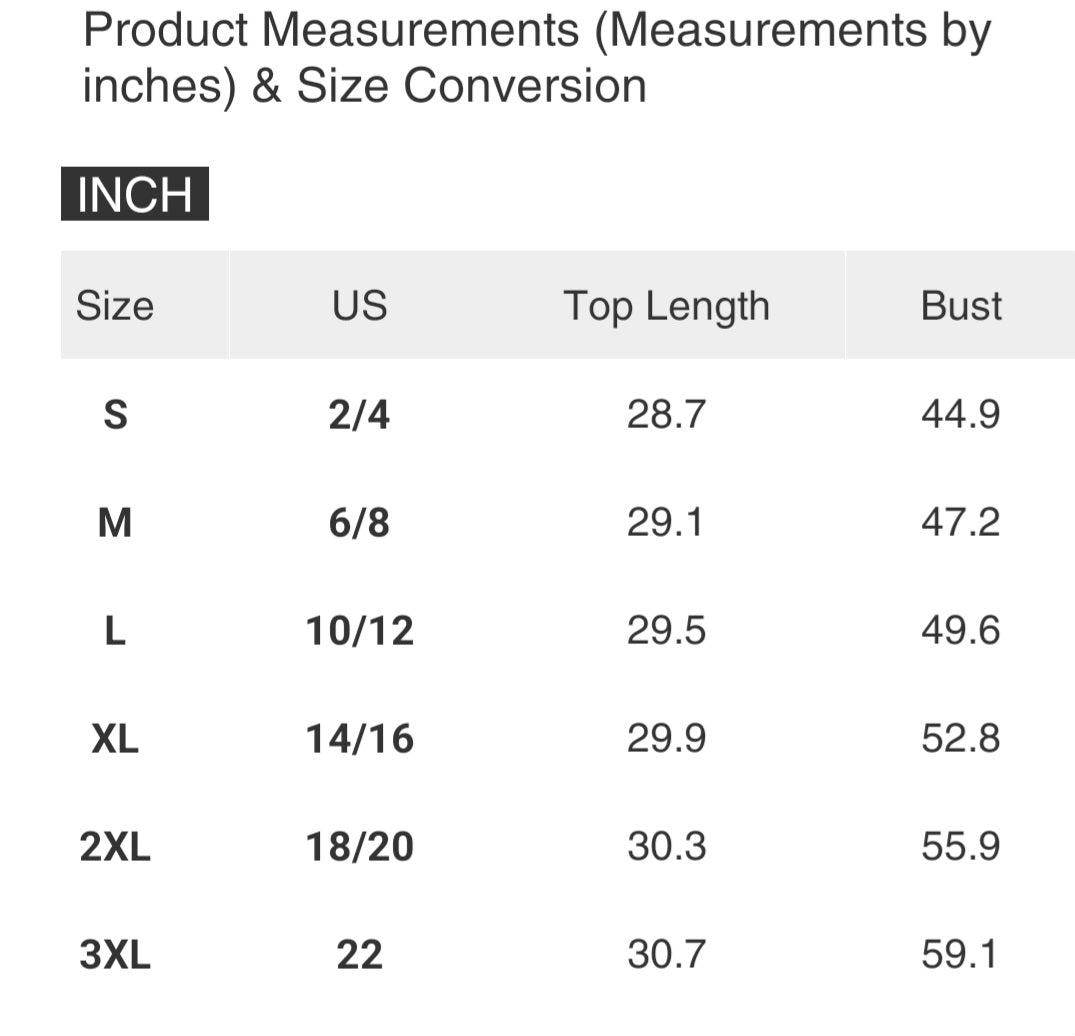Click the 10/12 US size cell
This screenshot has width=1075, height=1036.
[359, 631]
